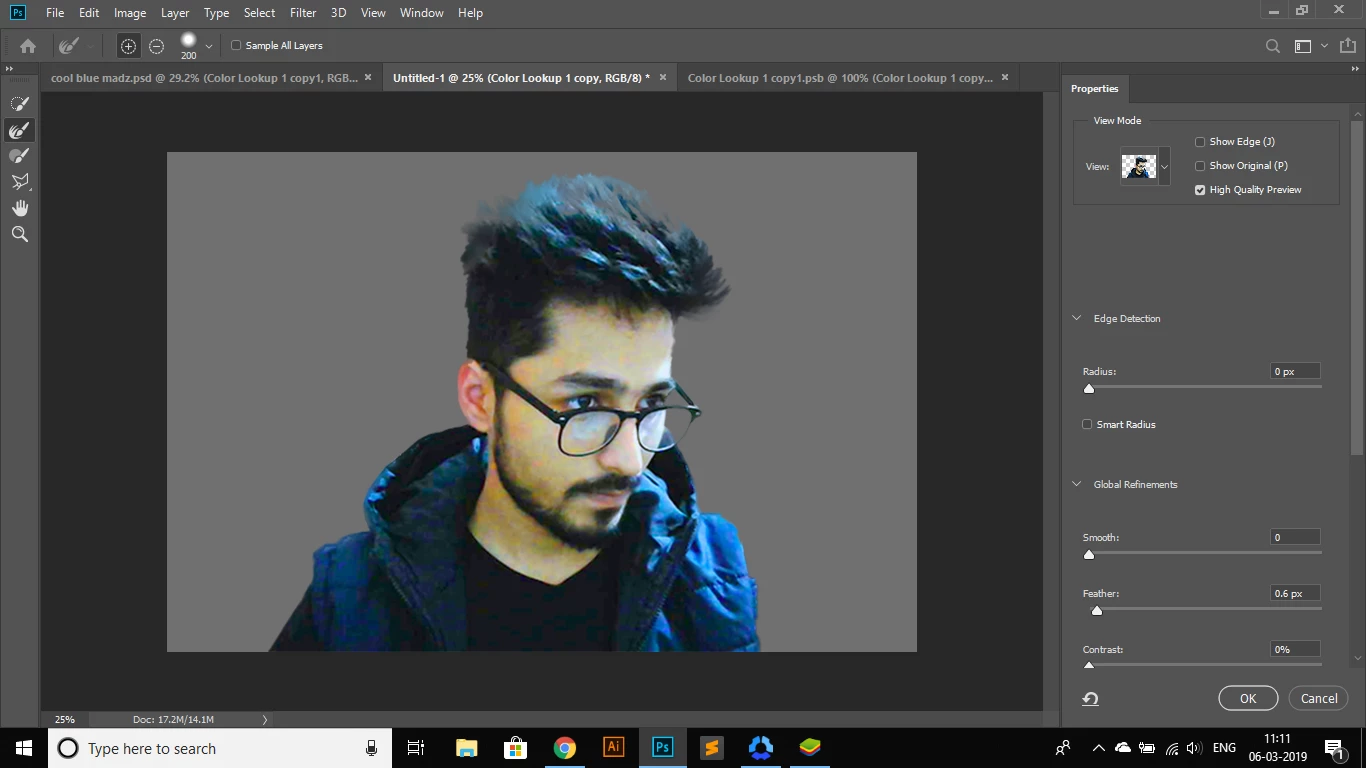Screen dimensions: 1366x768
Task: Click the zoom percentage field 25%
Action: (65, 719)
